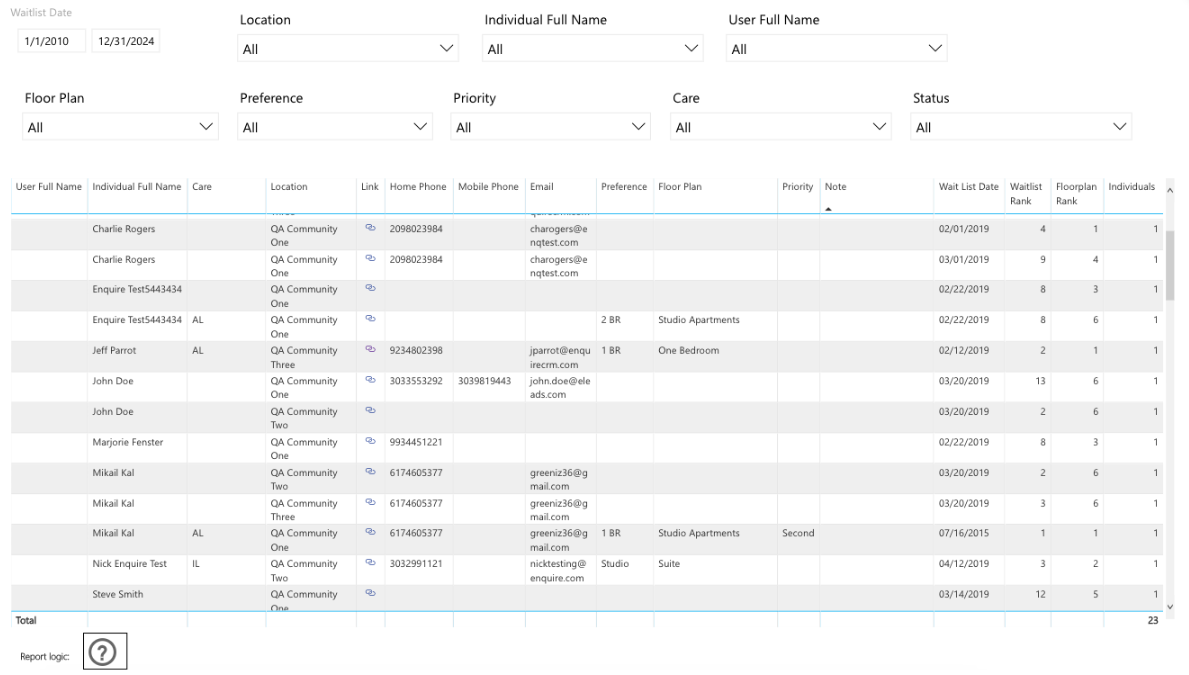Sort by Link column header
The image size is (1189, 675).
pyautogui.click(x=369, y=187)
